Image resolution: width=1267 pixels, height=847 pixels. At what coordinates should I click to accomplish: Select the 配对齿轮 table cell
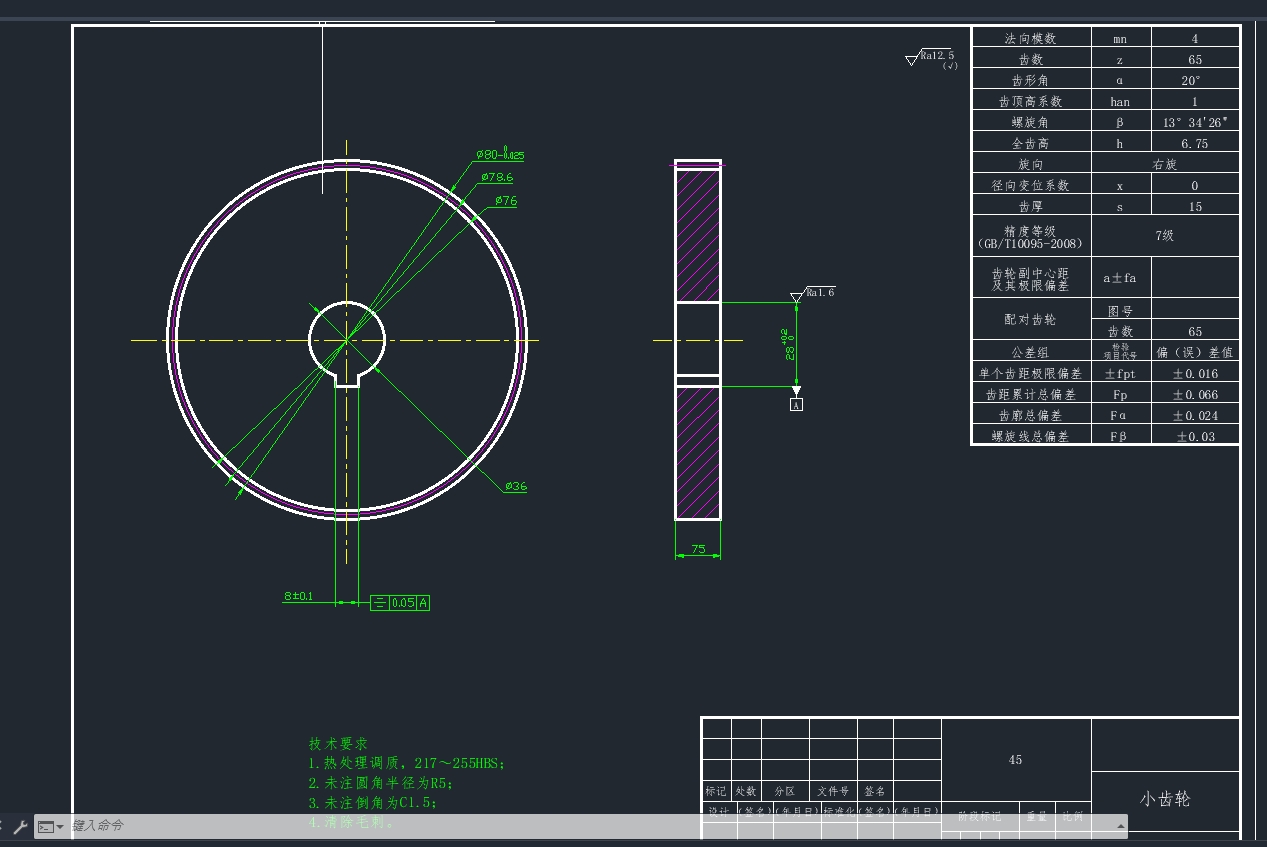click(1031, 320)
